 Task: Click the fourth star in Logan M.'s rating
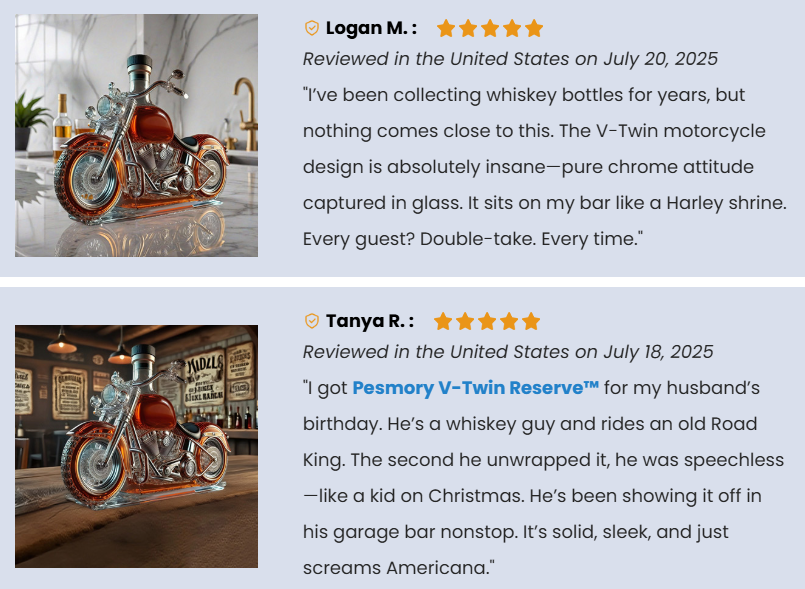[x=512, y=28]
